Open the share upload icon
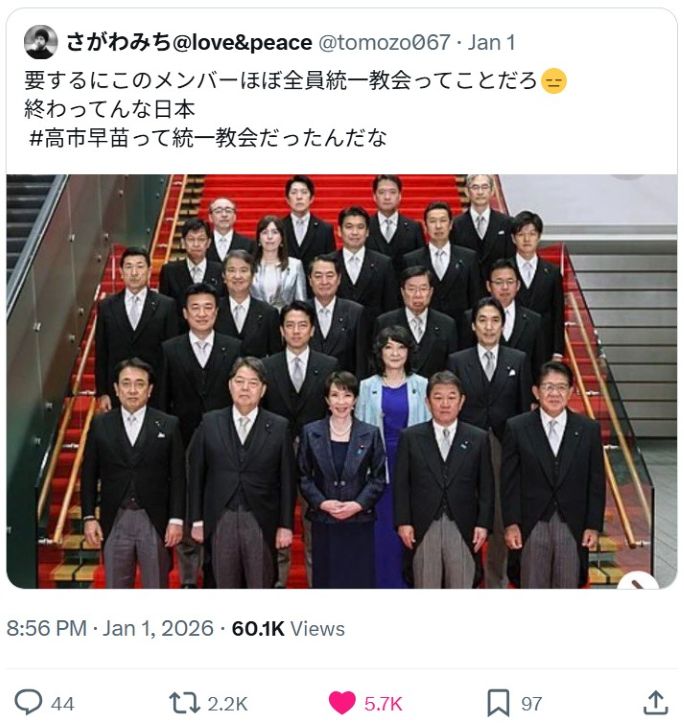Image resolution: width=684 pixels, height=726 pixels. (655, 702)
